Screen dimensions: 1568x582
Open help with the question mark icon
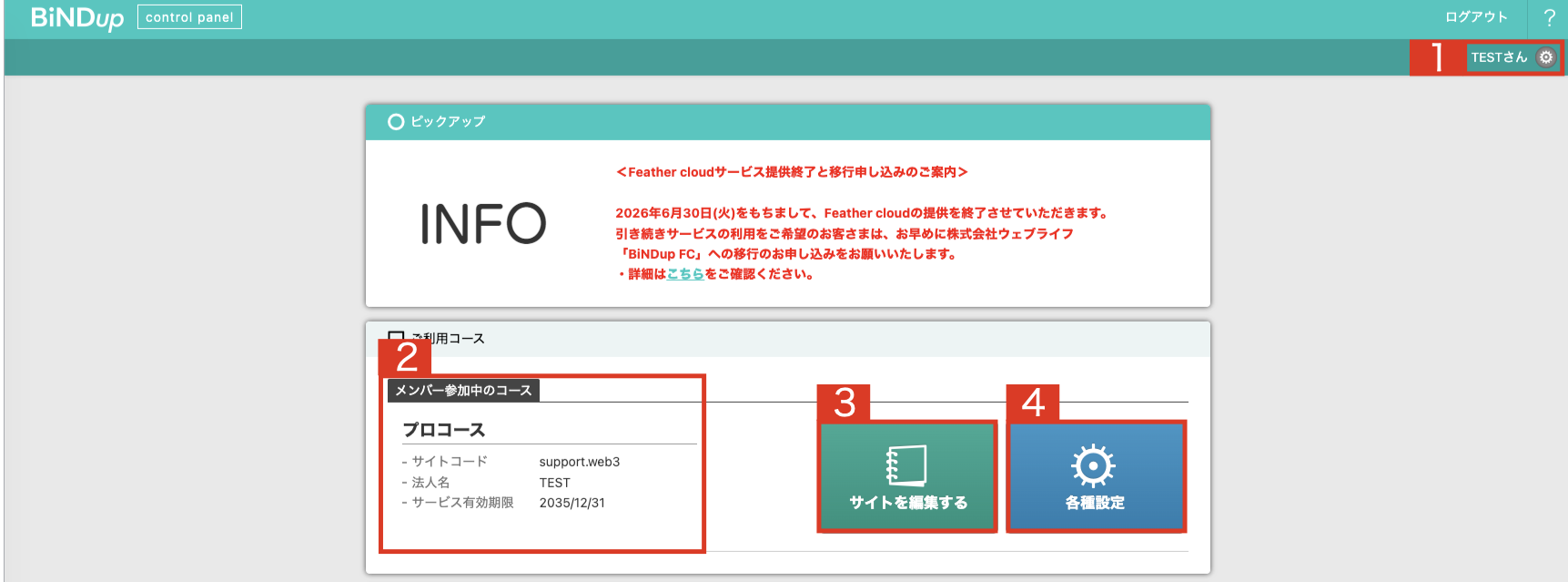(x=1549, y=18)
